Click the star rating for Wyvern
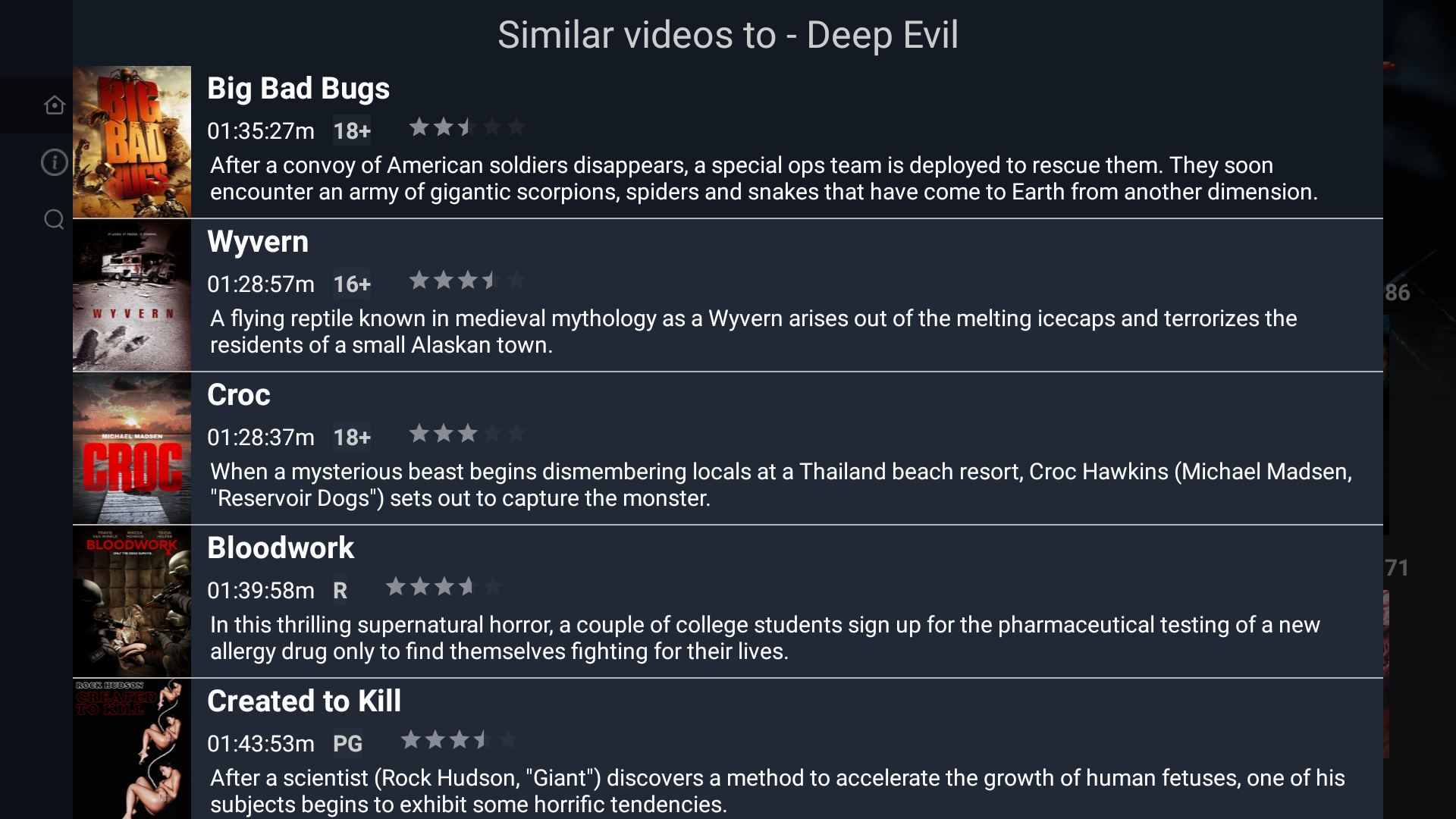This screenshot has width=1456, height=819. [x=467, y=281]
